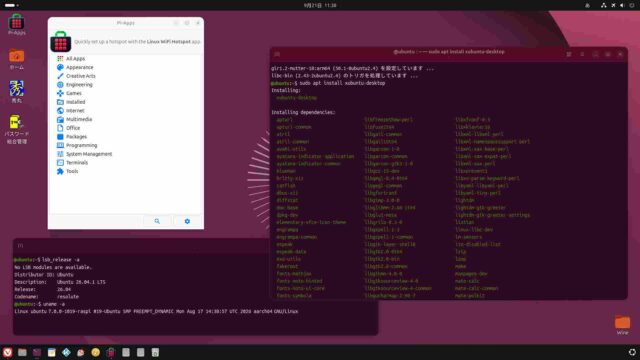
Task: Select the Appearance category in Pi-Apps
Action: (75, 67)
